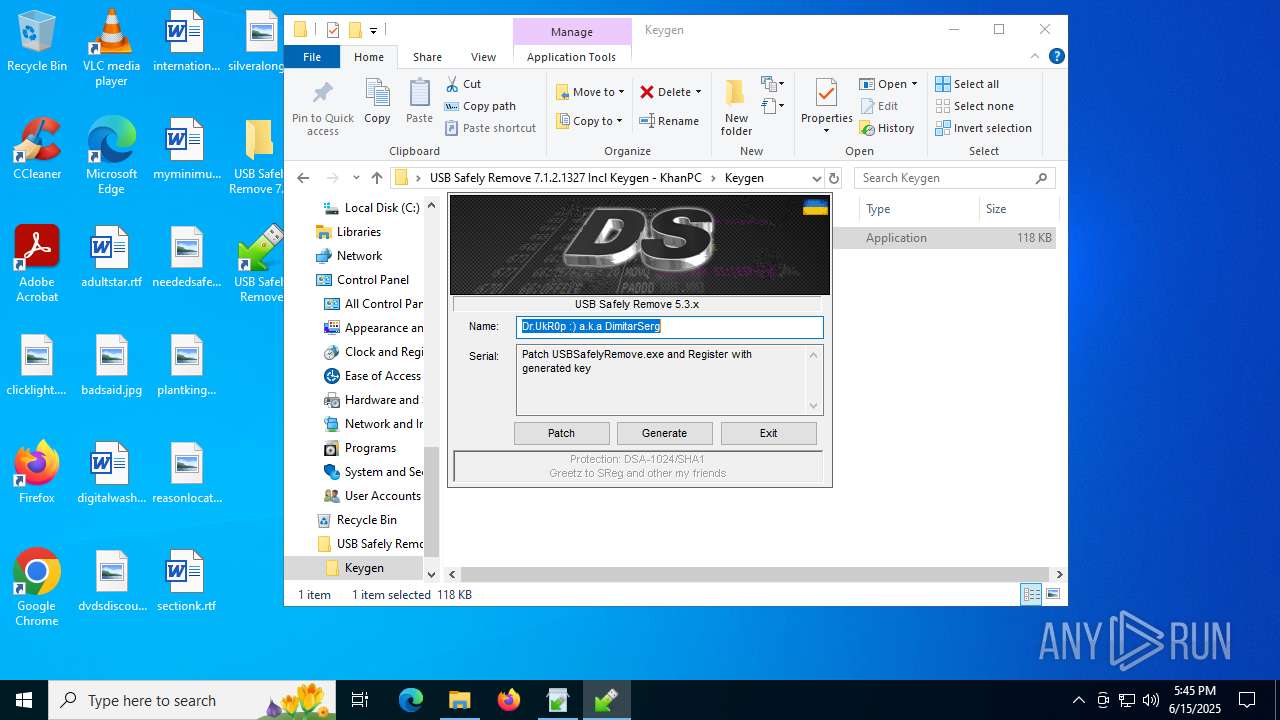Open recent locations dropdown arrow
1280x720 pixels.
[x=356, y=178]
